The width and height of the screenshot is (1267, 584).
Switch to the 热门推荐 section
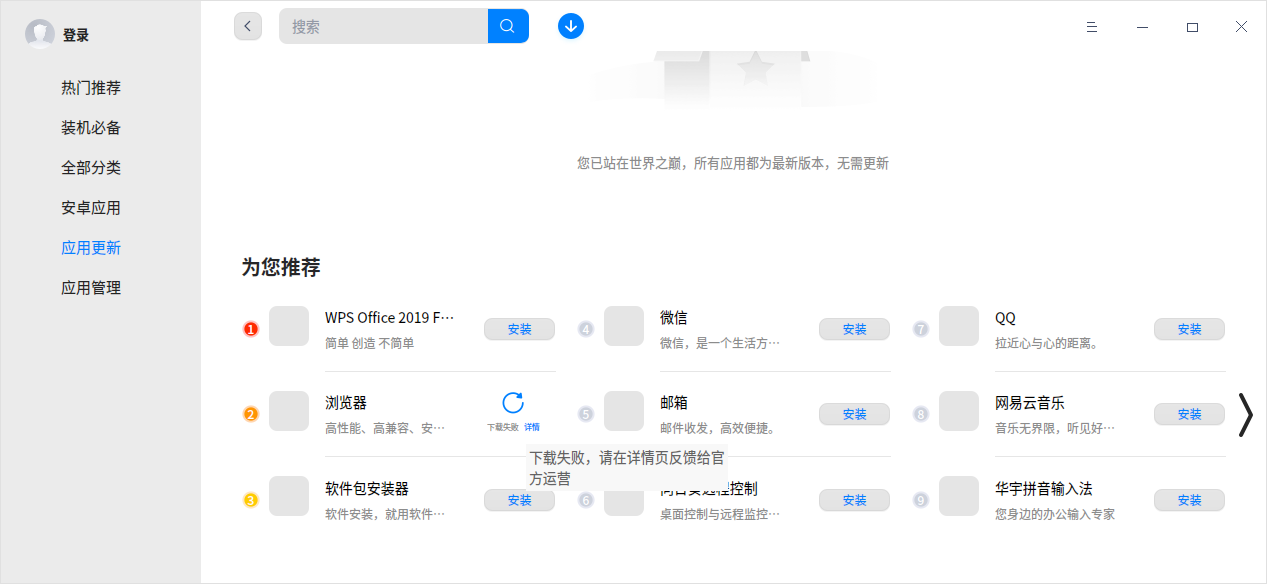[x=91, y=87]
